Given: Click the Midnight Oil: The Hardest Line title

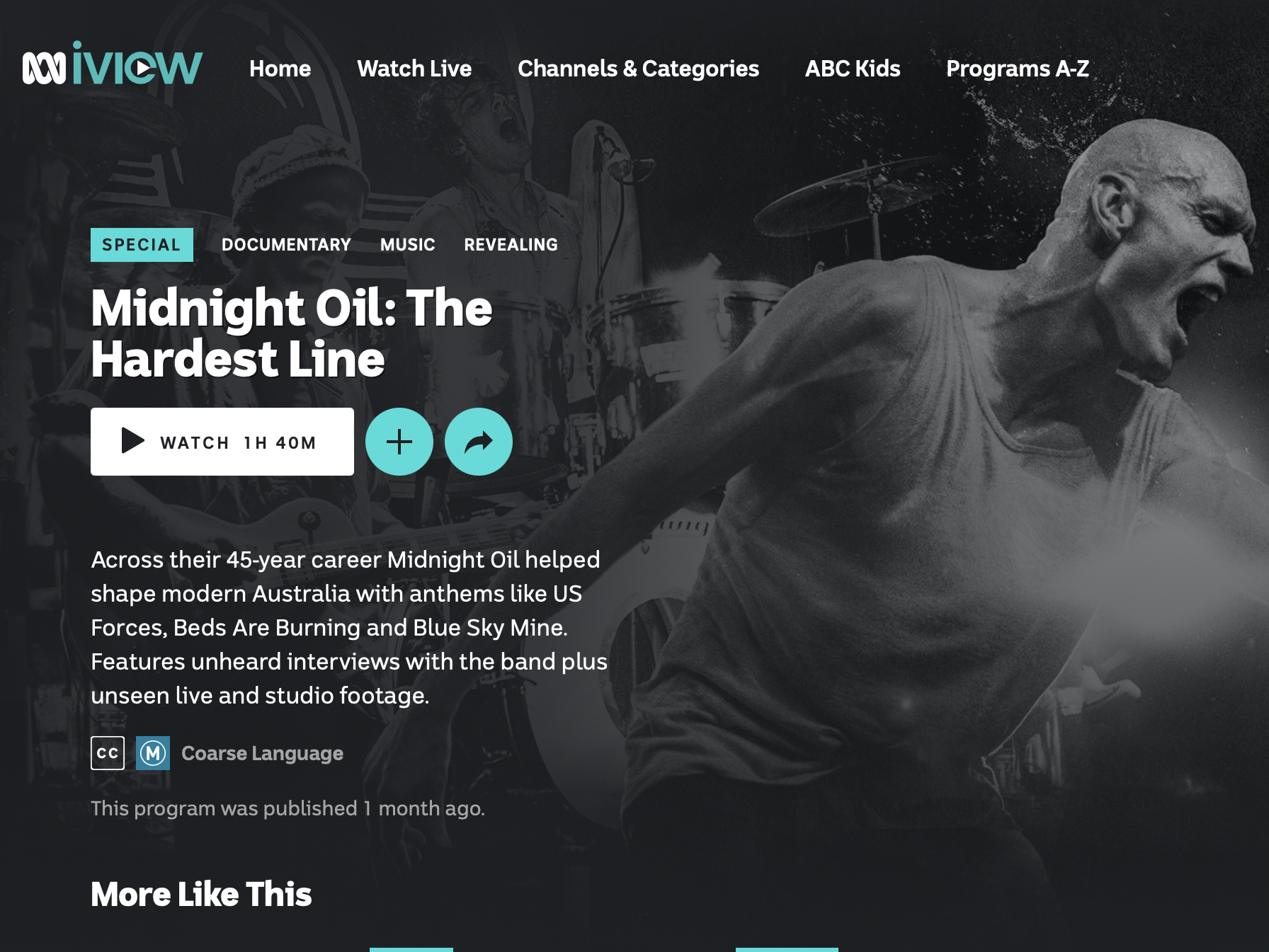Looking at the screenshot, I should (291, 333).
